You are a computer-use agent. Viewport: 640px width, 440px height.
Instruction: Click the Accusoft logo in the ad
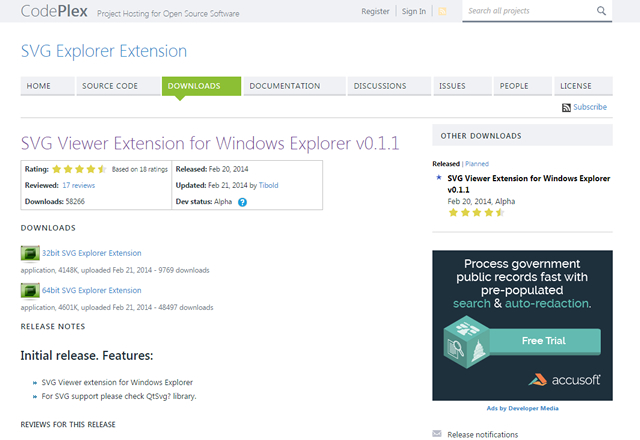coord(564,380)
